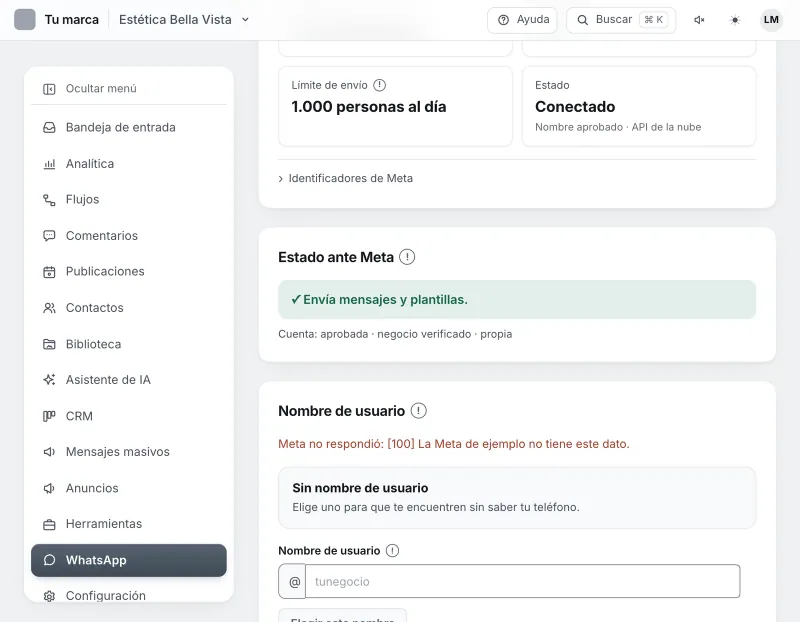Image resolution: width=800 pixels, height=622 pixels.
Task: Click the ⌘K shortcut badge
Action: coord(654,20)
